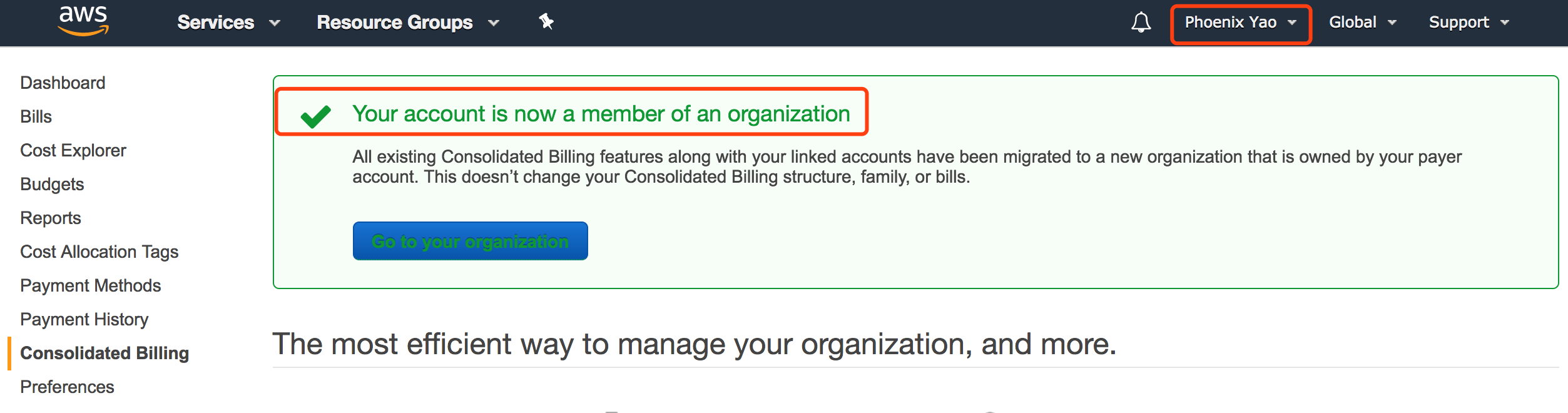The height and width of the screenshot is (413, 1568).
Task: Open the Budgets section
Action: click(x=52, y=184)
